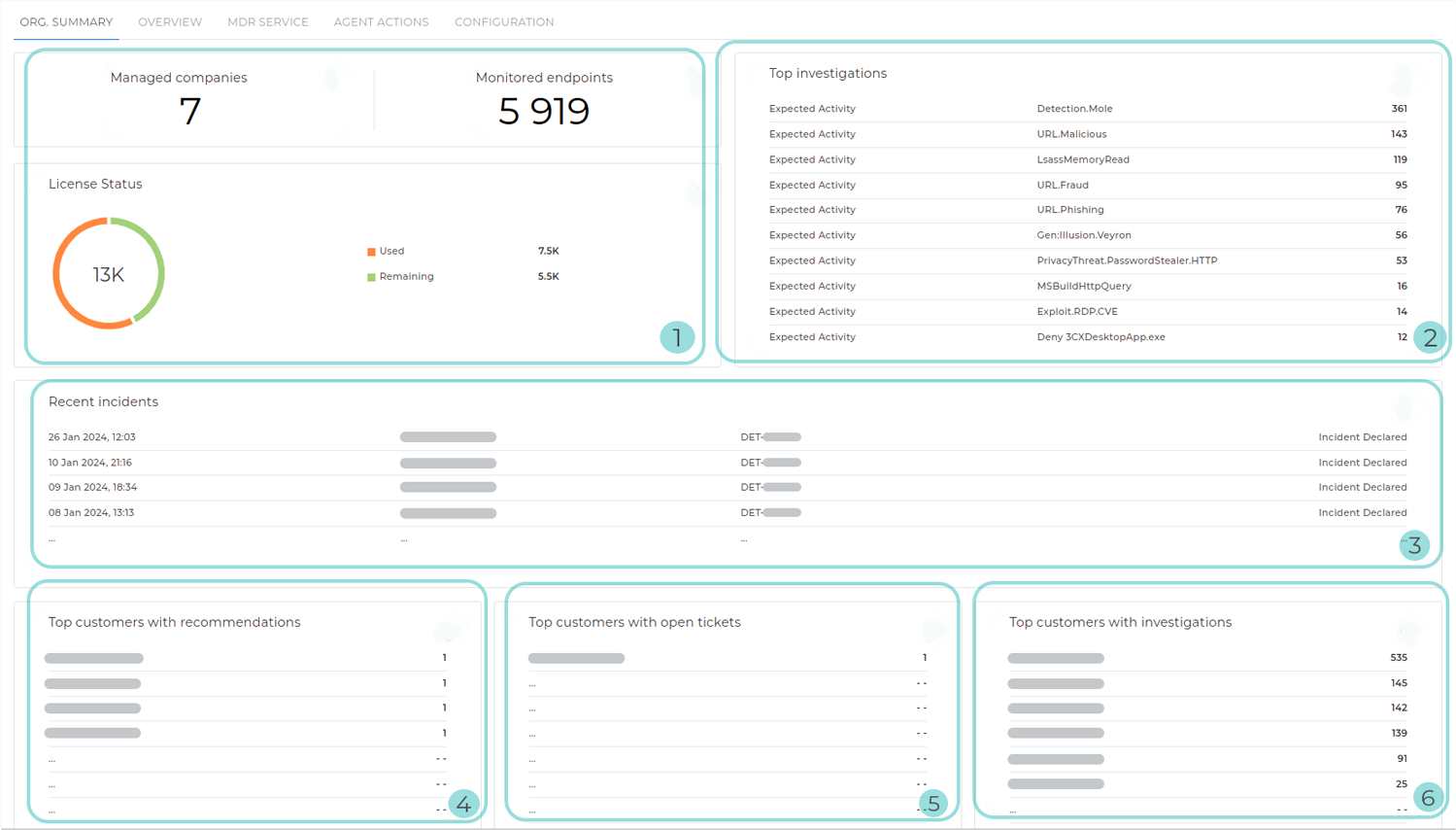This screenshot has width=1456, height=830.
Task: Select the URL.Phishing investigation entry
Action: (x=1069, y=210)
